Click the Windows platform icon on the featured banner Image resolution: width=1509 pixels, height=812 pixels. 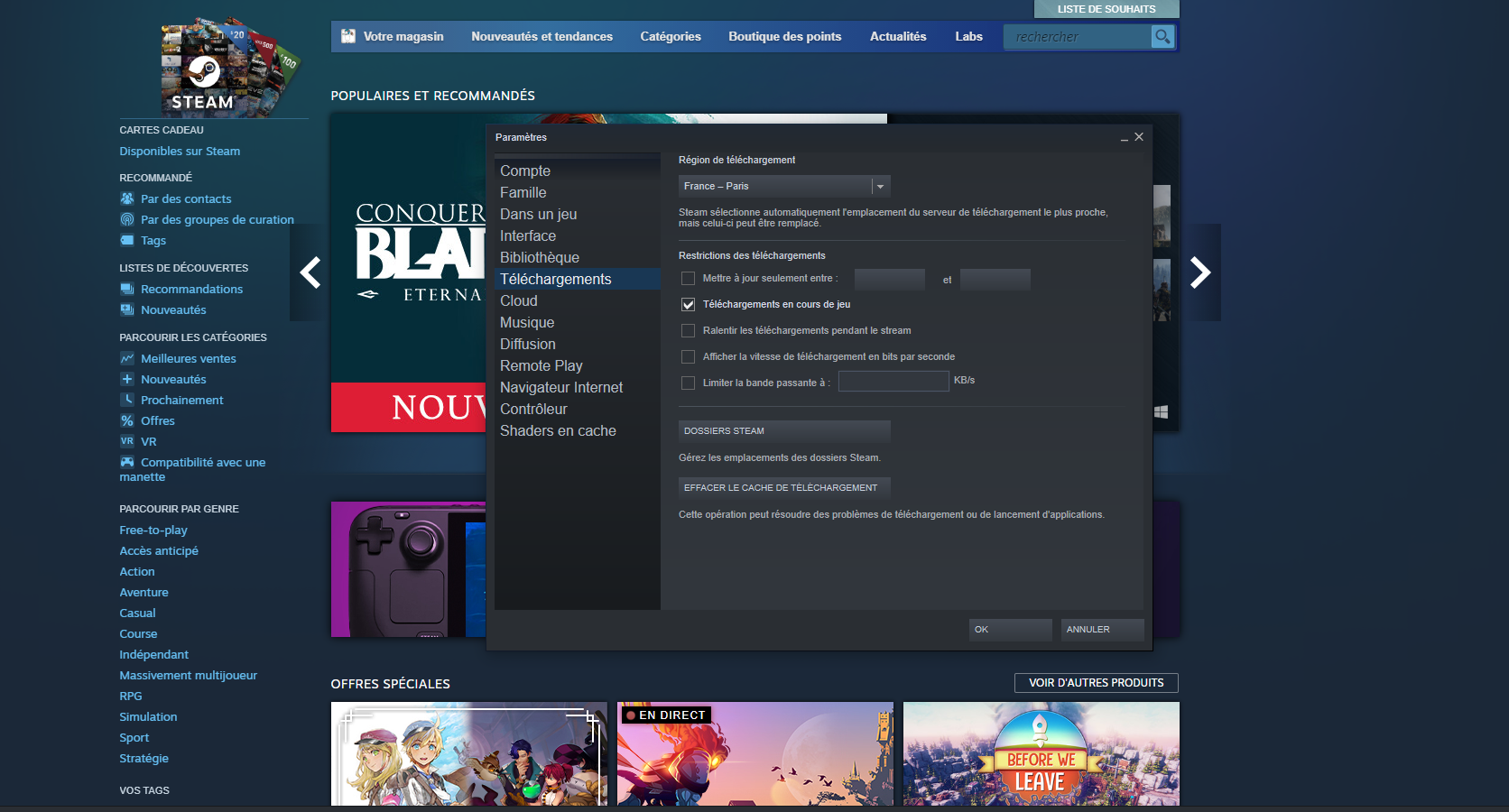1161,411
